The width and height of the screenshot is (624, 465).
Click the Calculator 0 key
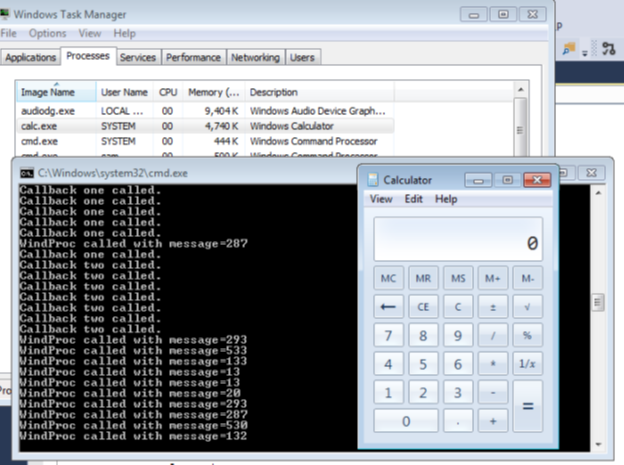(x=406, y=421)
